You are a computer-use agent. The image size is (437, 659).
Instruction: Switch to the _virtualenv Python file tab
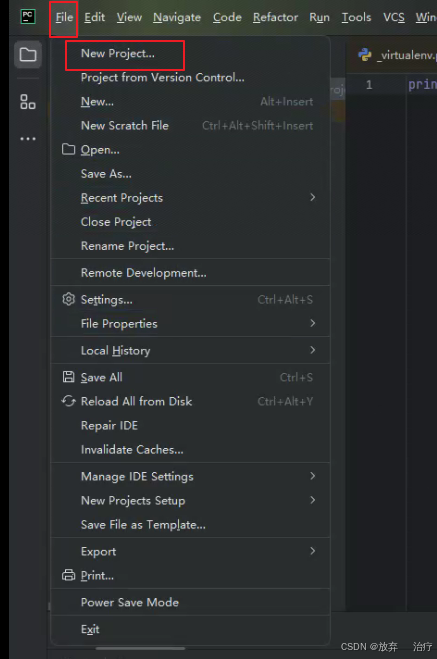pos(397,55)
